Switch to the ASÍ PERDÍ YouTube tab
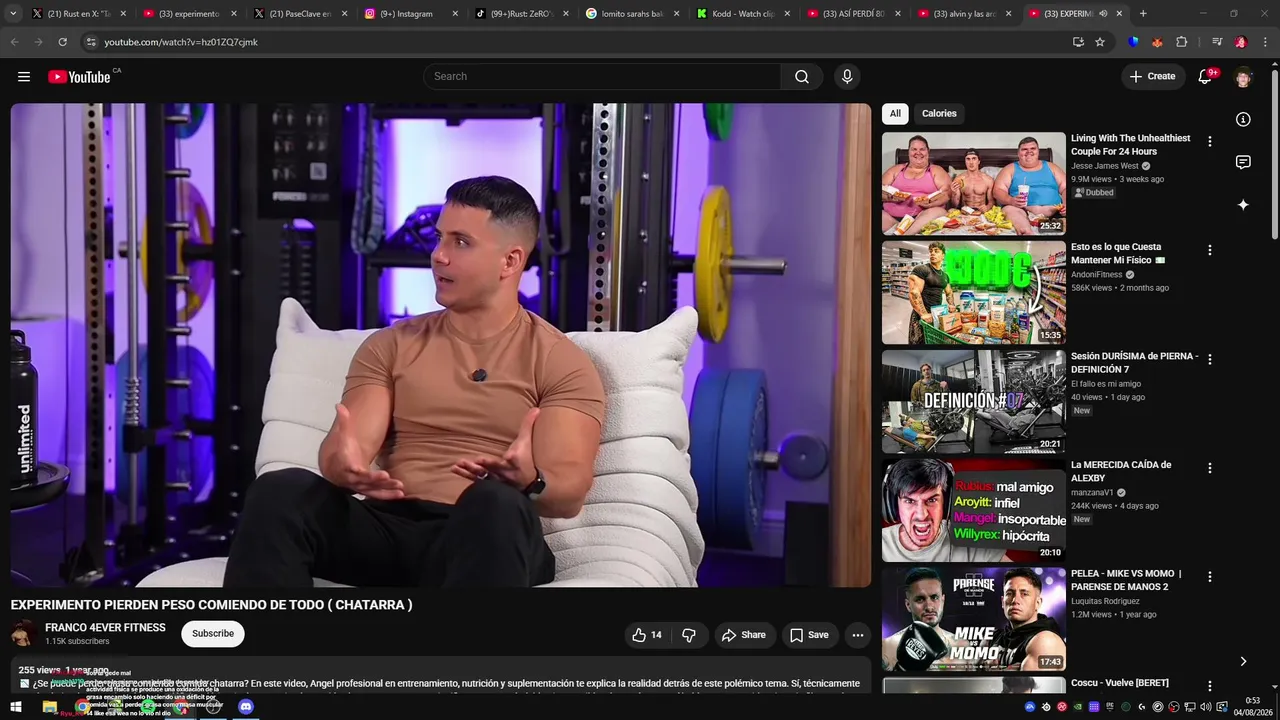This screenshot has width=1280, height=720. click(x=854, y=14)
